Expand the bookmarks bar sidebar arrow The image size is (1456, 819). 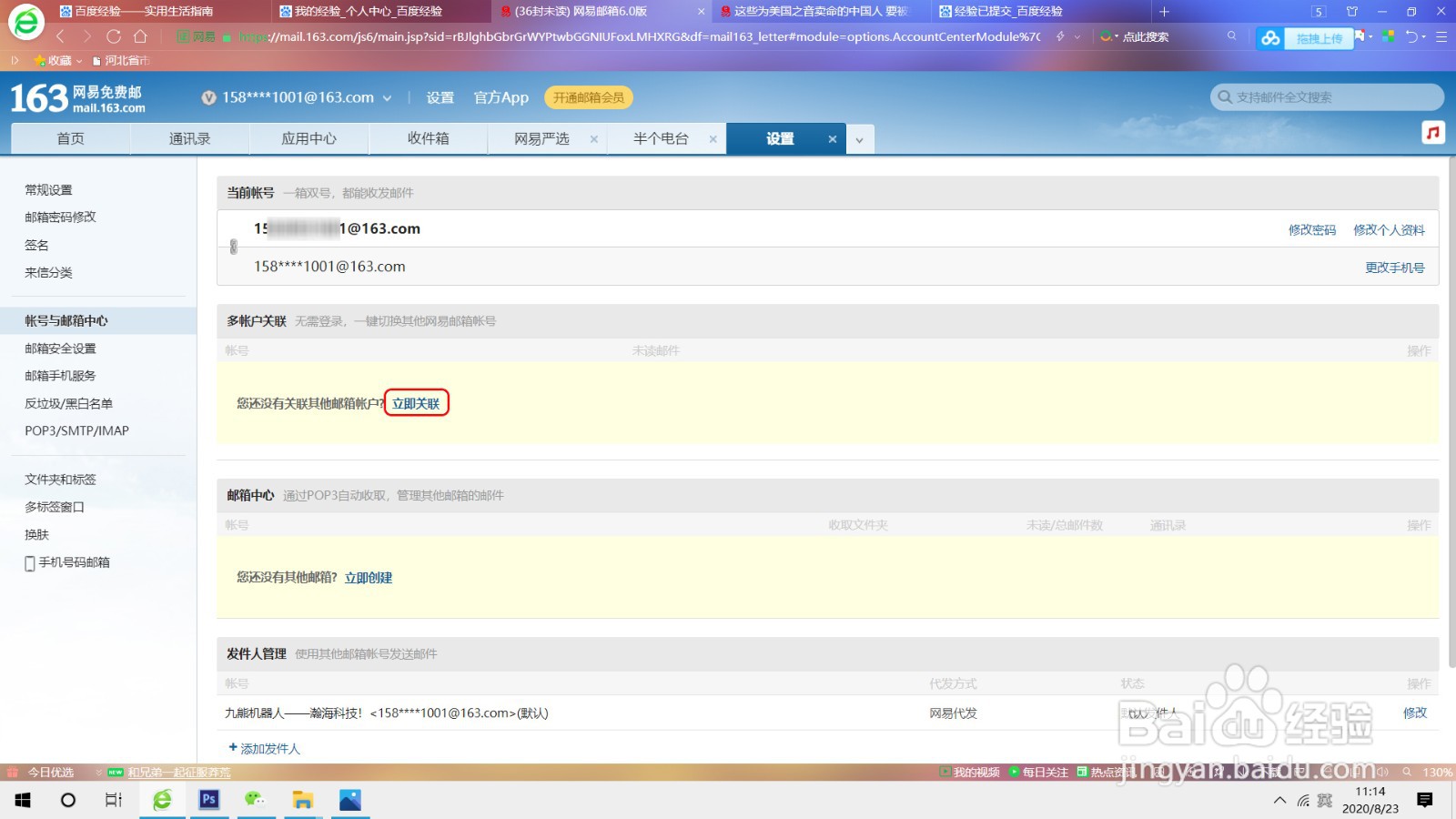tap(15, 60)
